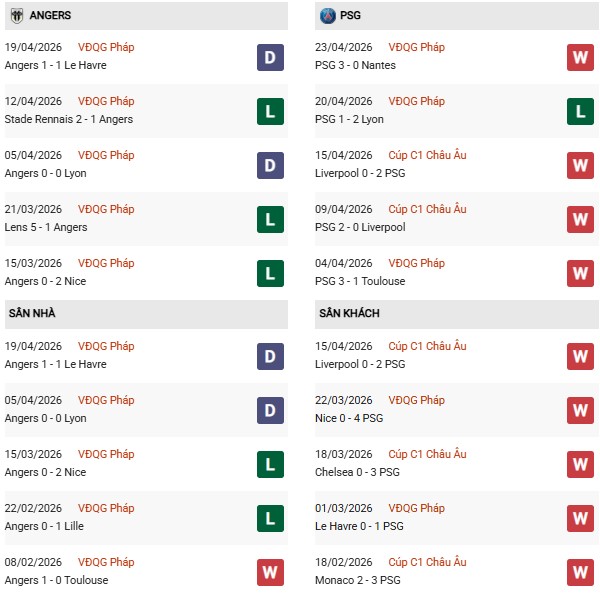Image resolution: width=600 pixels, height=593 pixels.
Task: Open VĐQG Pháp link for 21/03/2026 match
Action: [106, 209]
